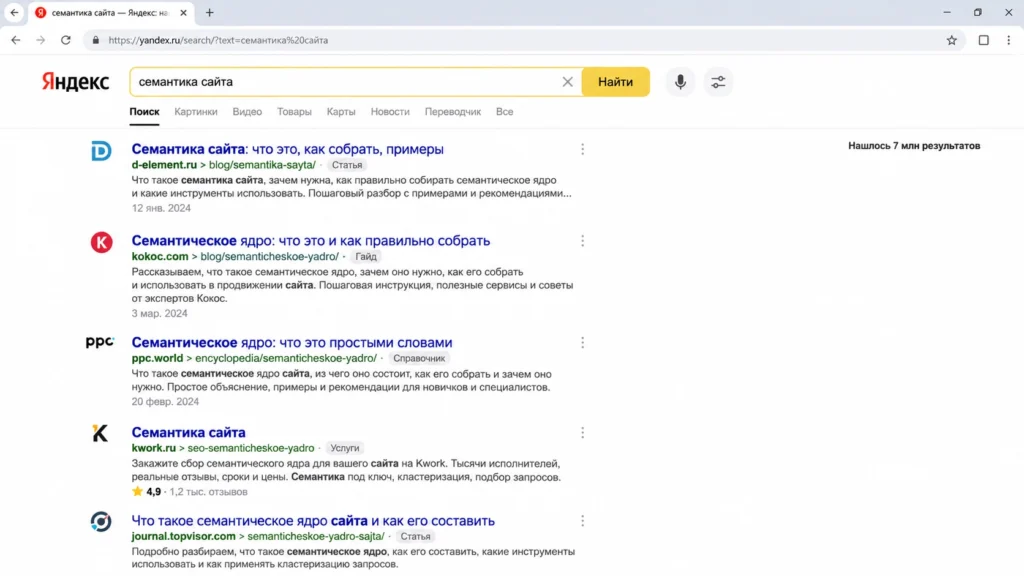Open options menu for ppc.world result
Image resolution: width=1024 pixels, height=576 pixels.
[582, 343]
